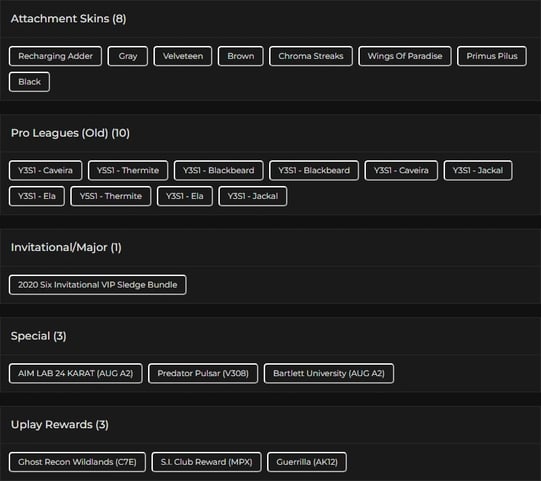Select the Black attachment skin tag
This screenshot has height=481, width=541.
[x=29, y=82]
